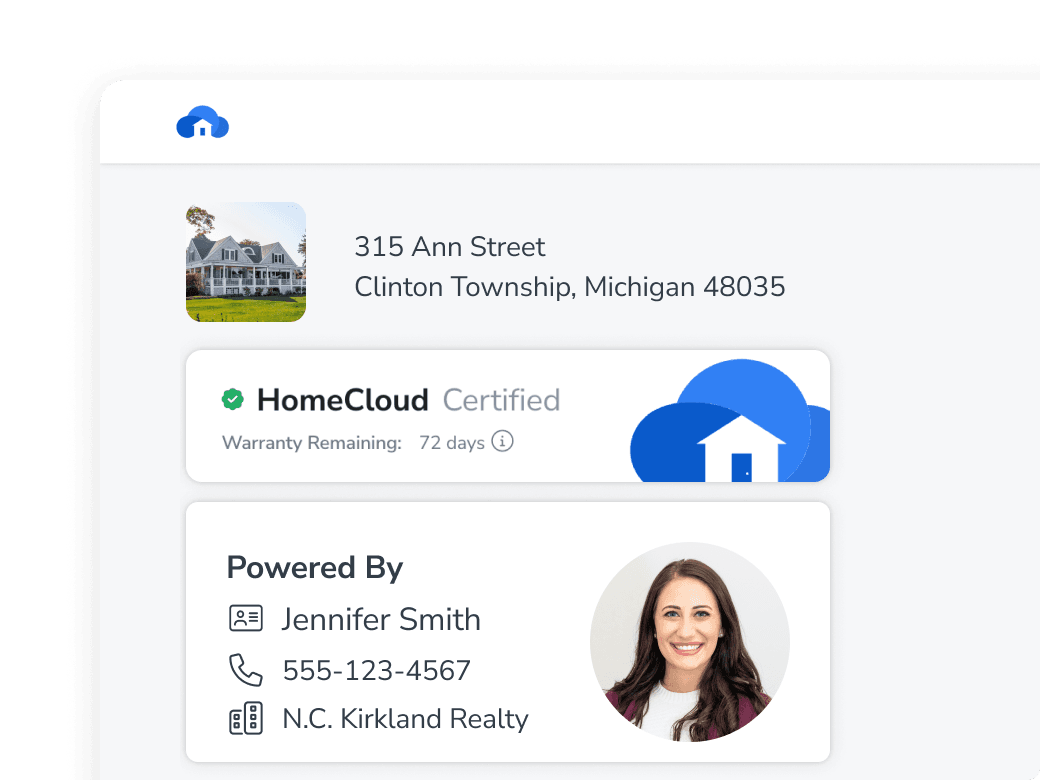Click the Powered By heading
Viewport: 1040px width, 780px height.
coord(315,568)
